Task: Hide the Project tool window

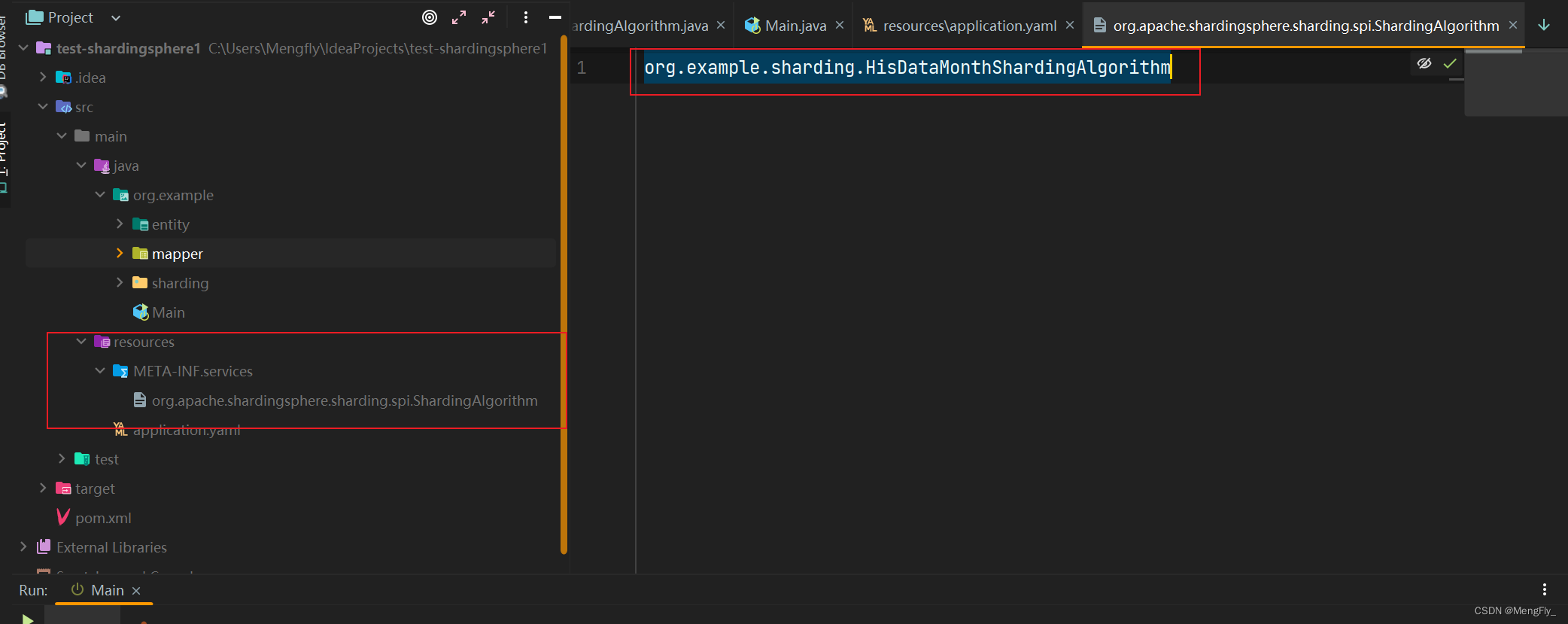Action: point(555,17)
